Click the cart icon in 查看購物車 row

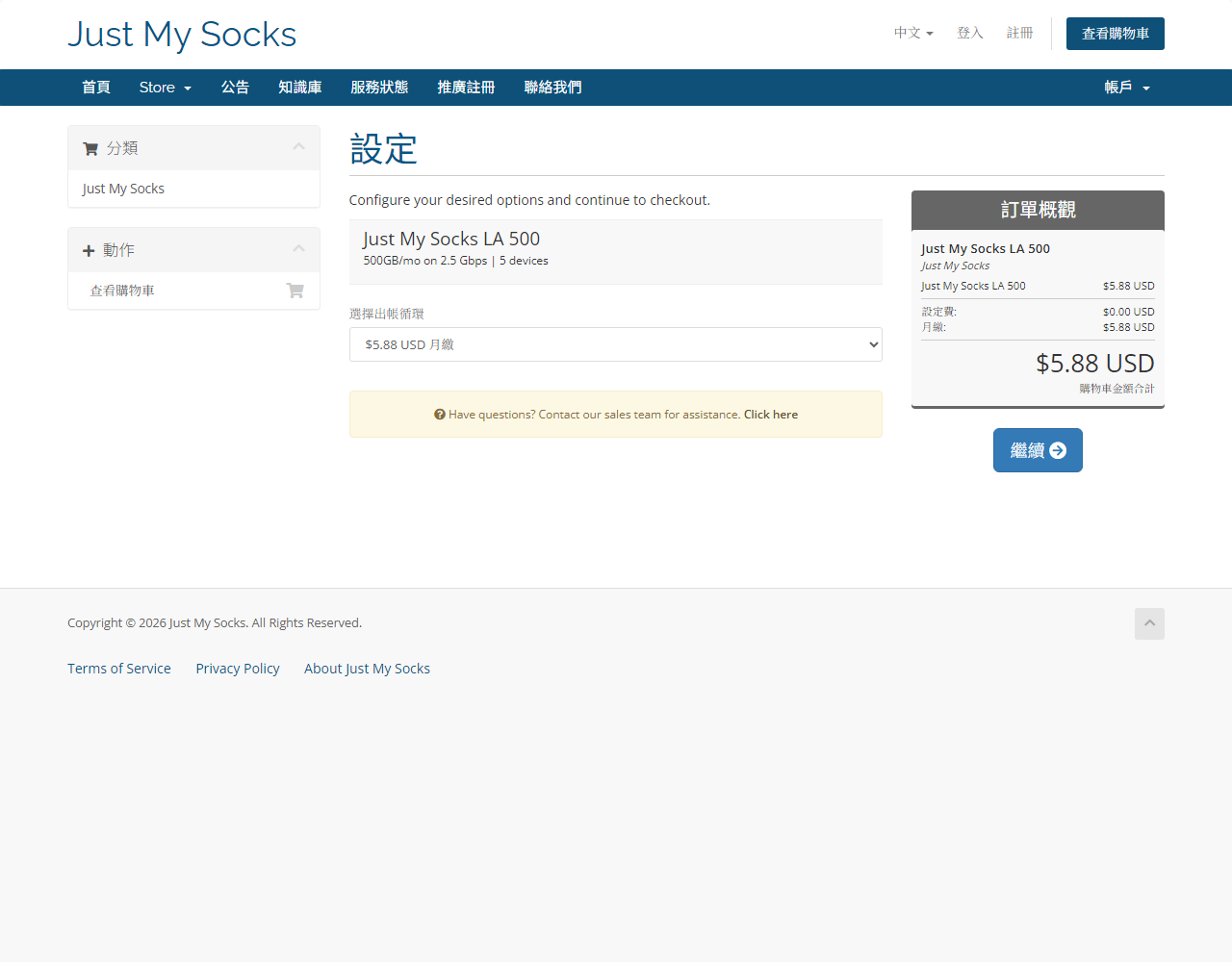click(295, 291)
